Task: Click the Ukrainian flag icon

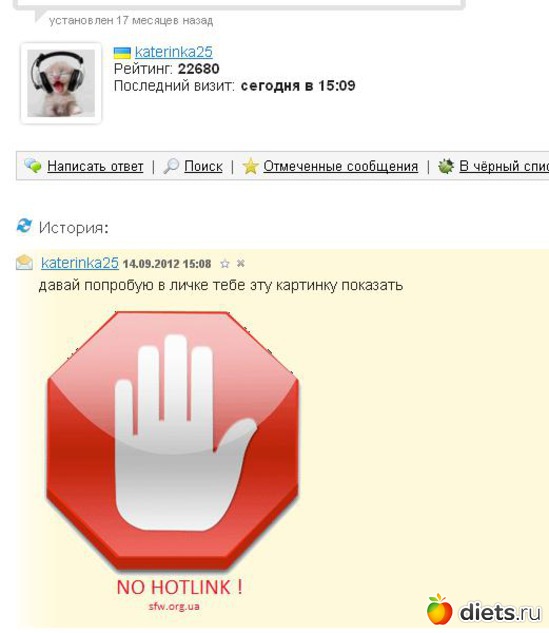Action: coord(122,53)
